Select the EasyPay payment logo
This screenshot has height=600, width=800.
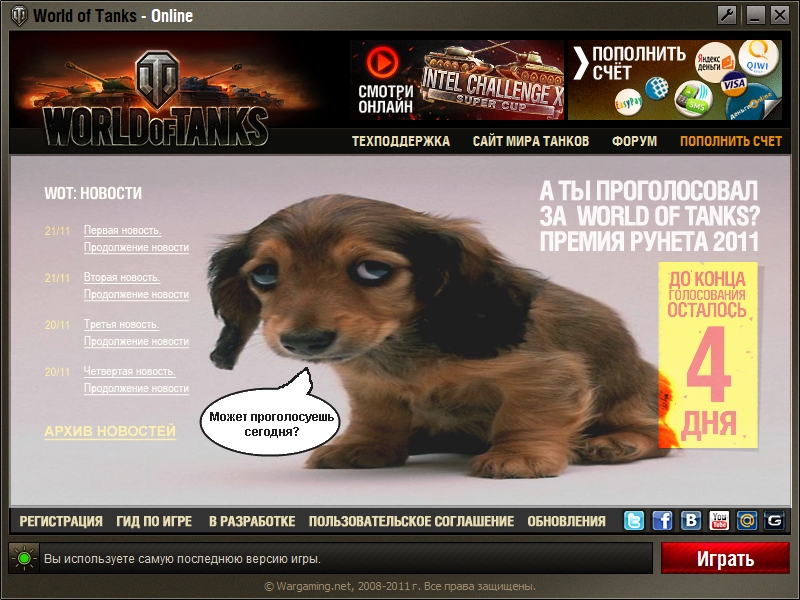coord(629,102)
